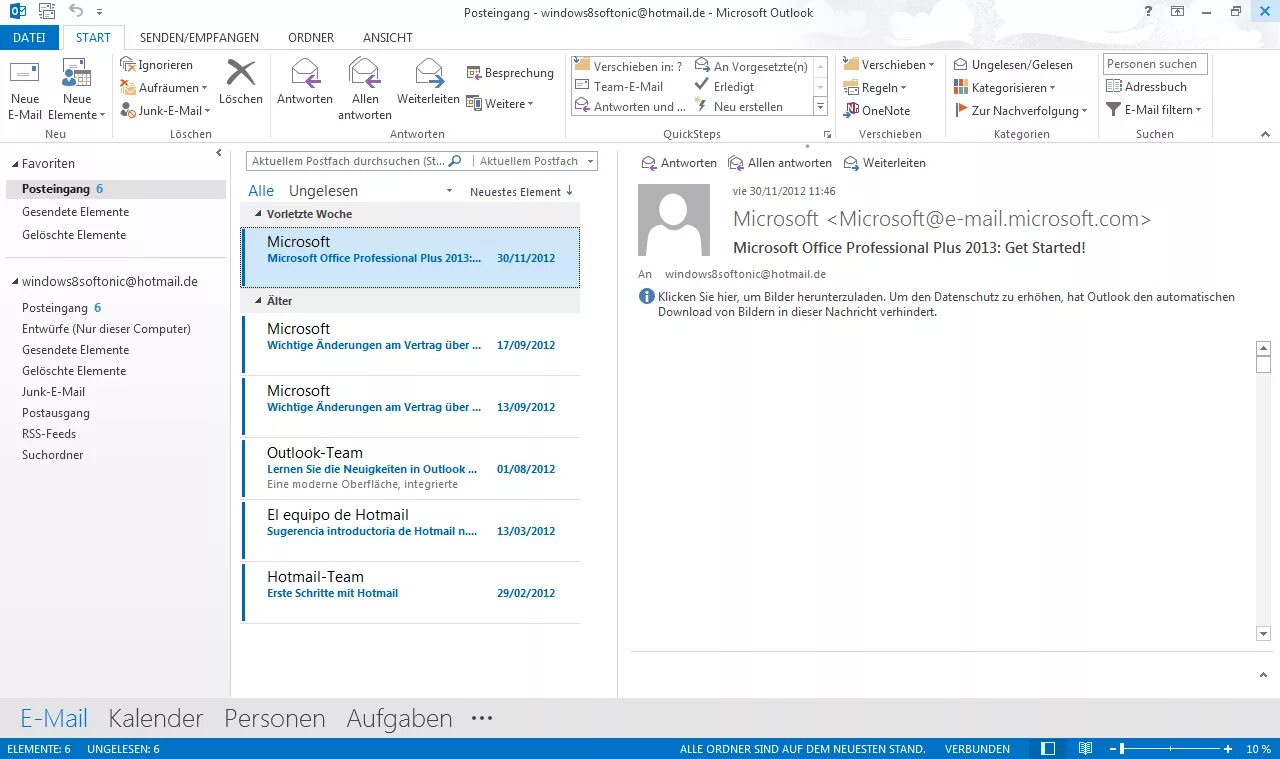Viewport: 1280px width, 759px height.
Task: Open the Junk-E-Mail folder
Action: coord(53,392)
